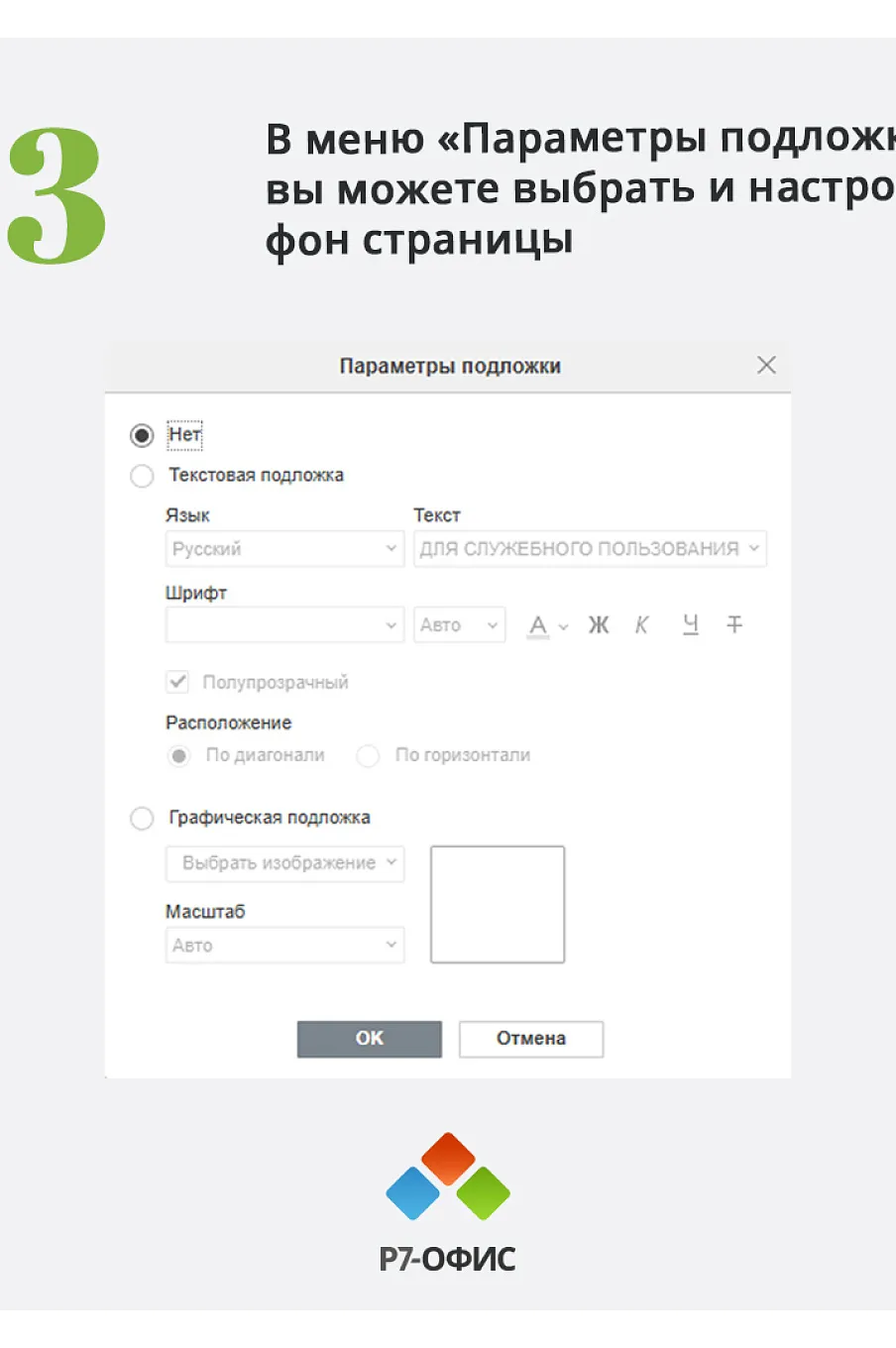Viewport: 896px width, 1348px height.
Task: Open font size Авто dropdown
Action: click(x=460, y=624)
